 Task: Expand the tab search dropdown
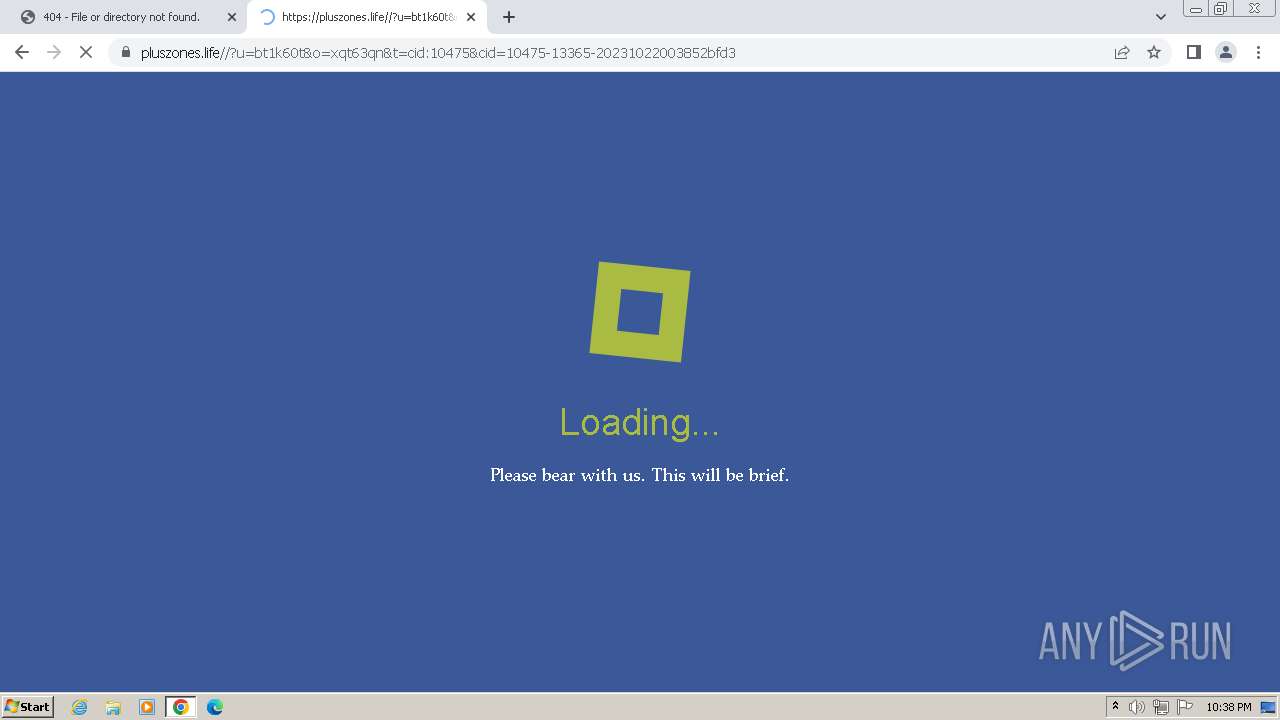(1160, 17)
